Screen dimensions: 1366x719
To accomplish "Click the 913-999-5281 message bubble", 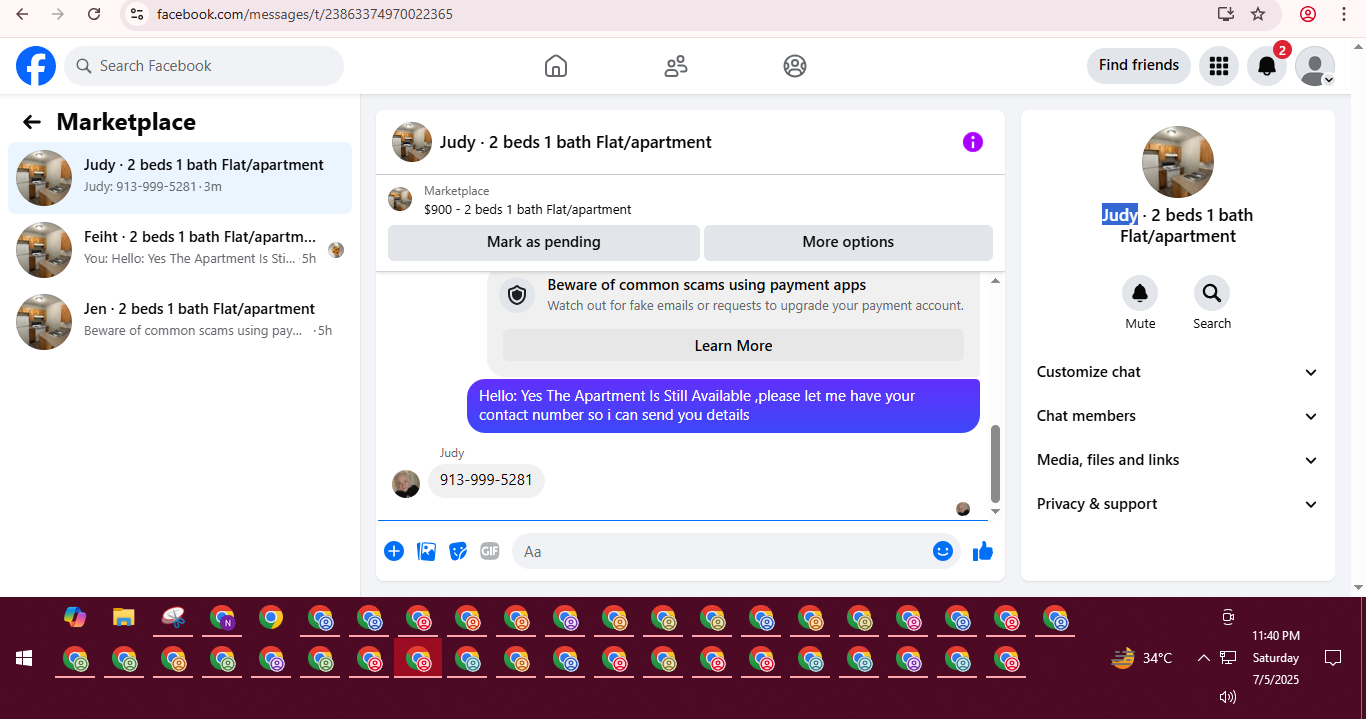I will click(x=486, y=480).
